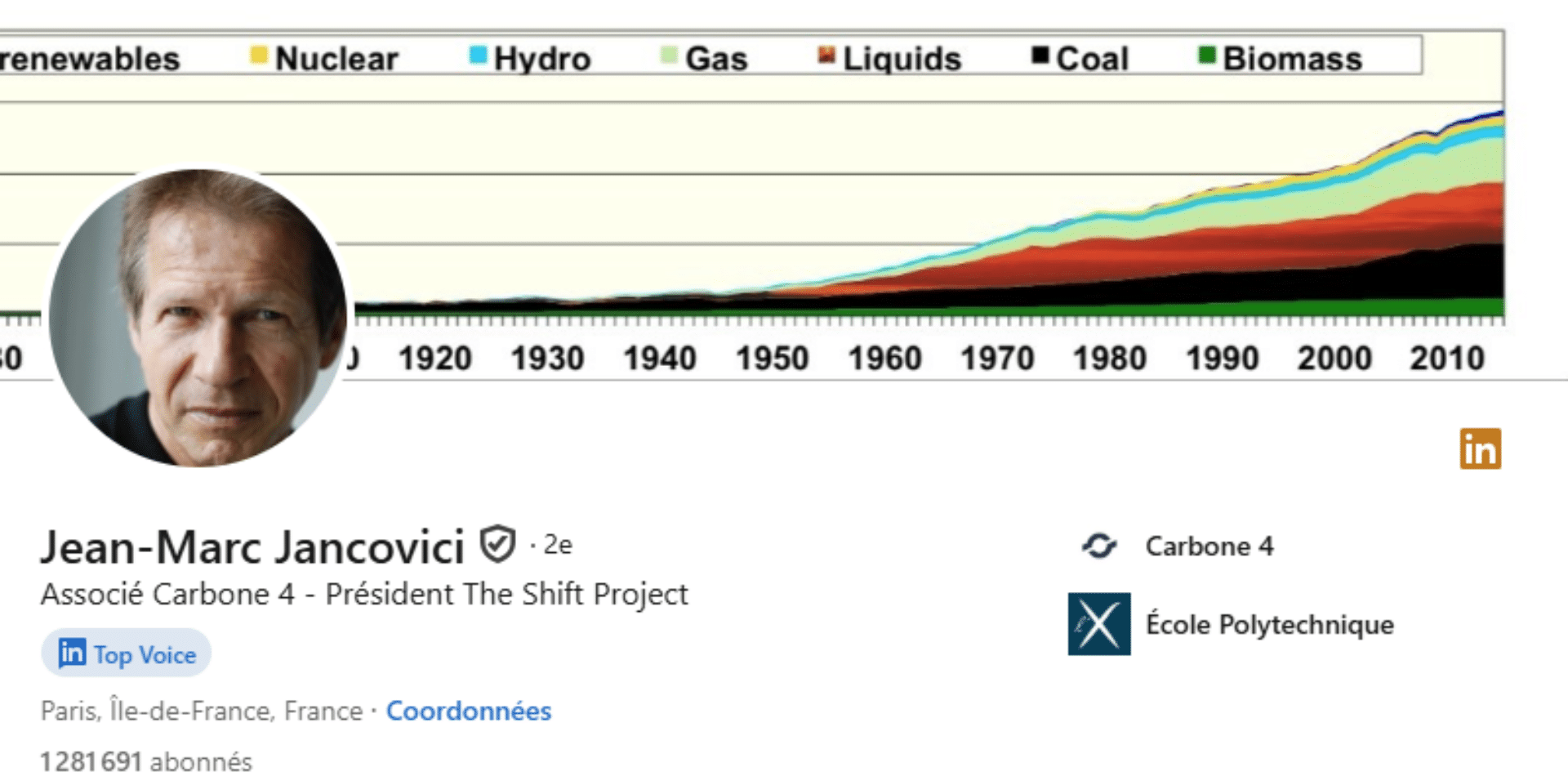
Task: Click the 2010 label on the chart axis
Action: point(1446,359)
